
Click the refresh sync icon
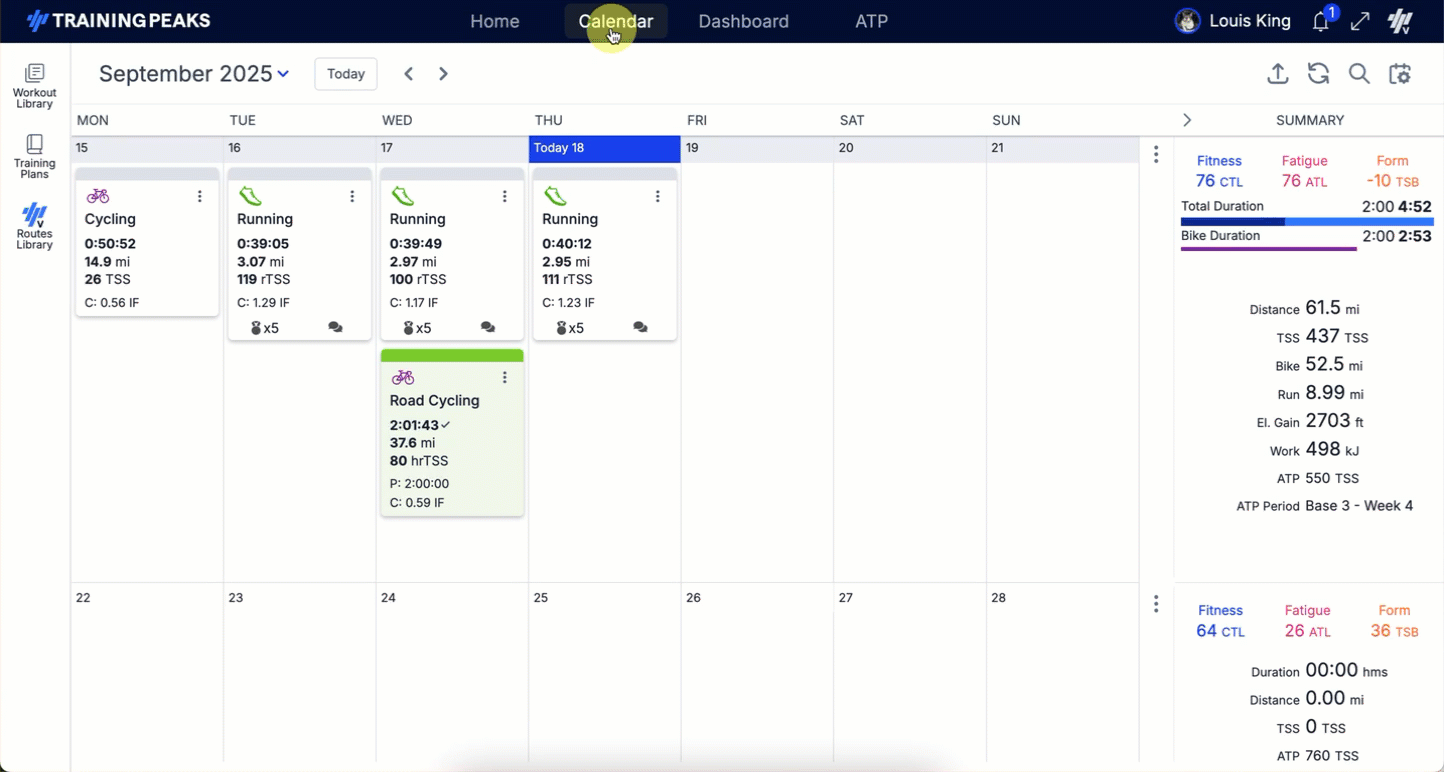tap(1318, 74)
